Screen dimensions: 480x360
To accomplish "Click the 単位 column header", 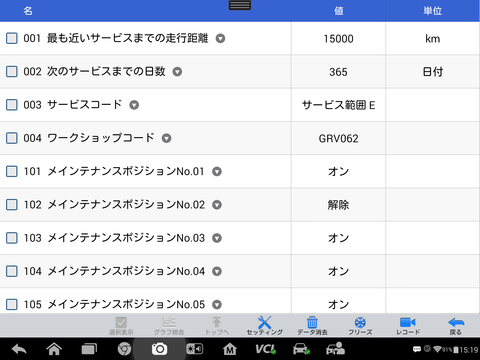I will [x=433, y=11].
